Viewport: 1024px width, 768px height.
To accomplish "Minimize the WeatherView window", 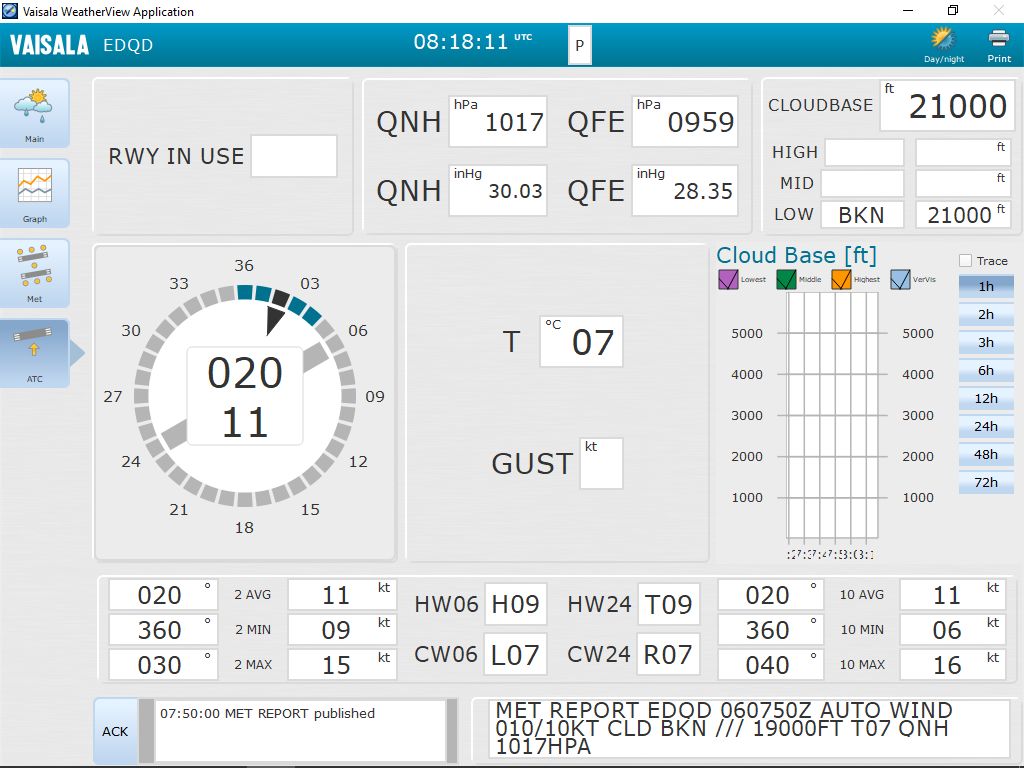I will point(908,10).
